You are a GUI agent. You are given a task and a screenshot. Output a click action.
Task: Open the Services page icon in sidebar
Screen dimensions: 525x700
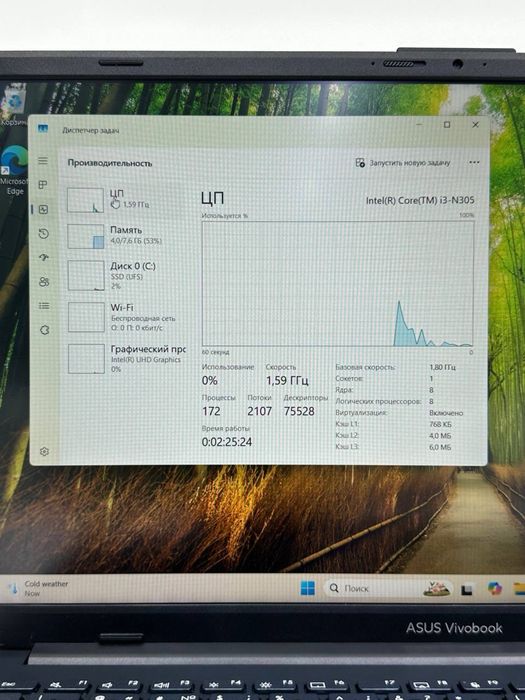[x=44, y=330]
